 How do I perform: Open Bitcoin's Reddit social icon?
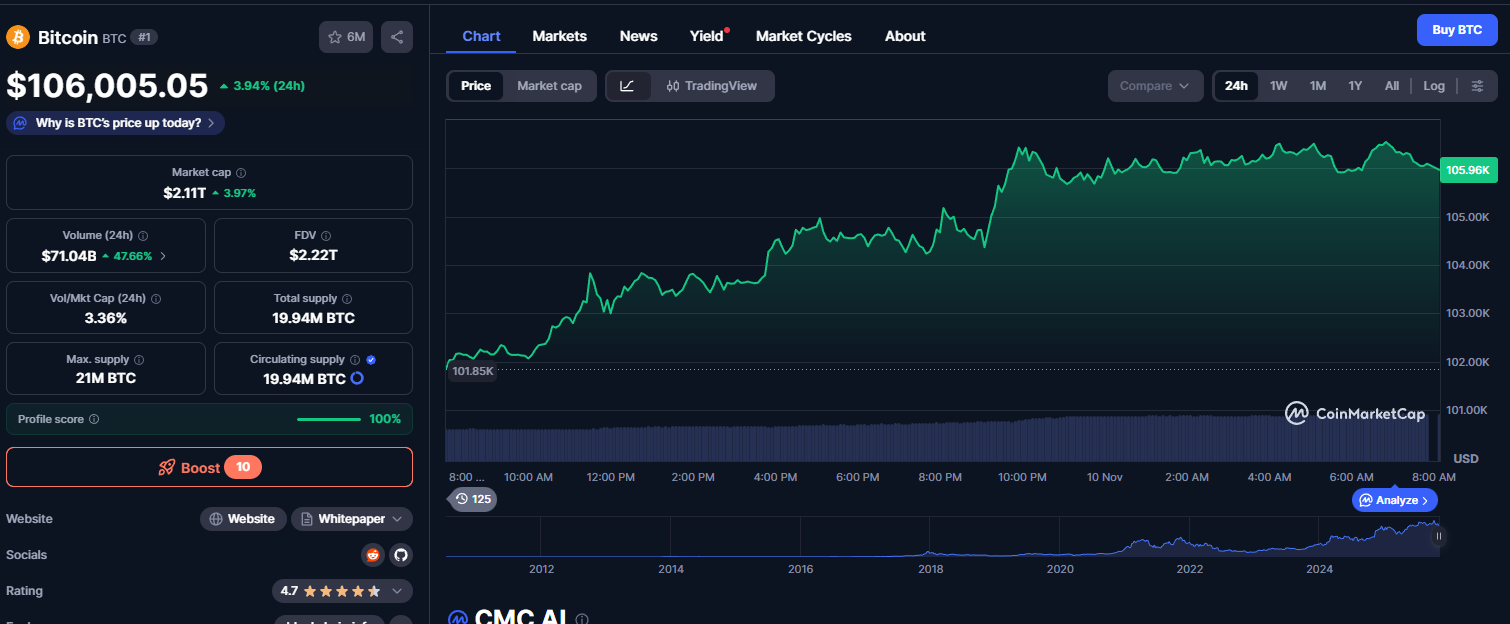click(373, 555)
